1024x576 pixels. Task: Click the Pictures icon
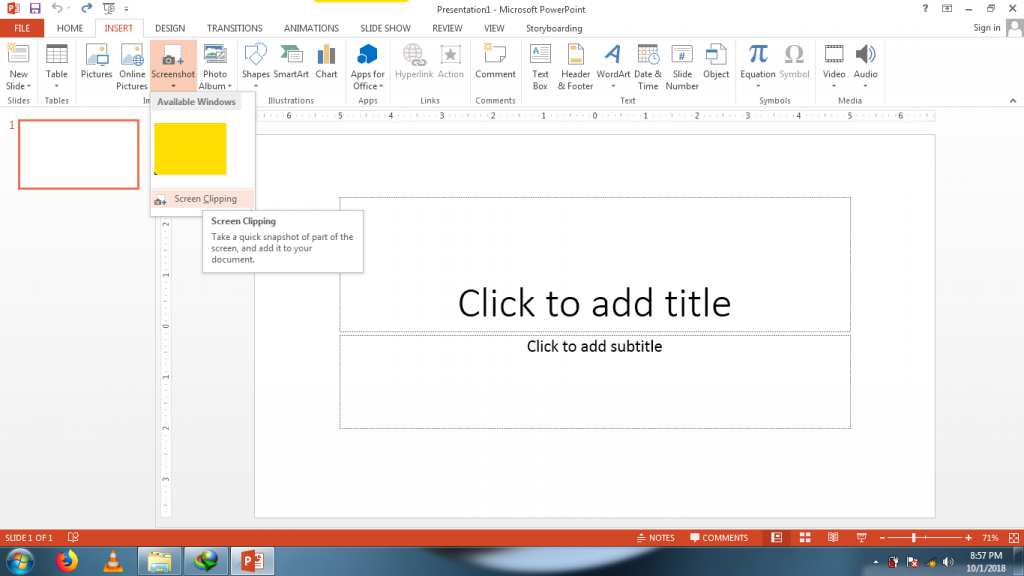(x=96, y=63)
